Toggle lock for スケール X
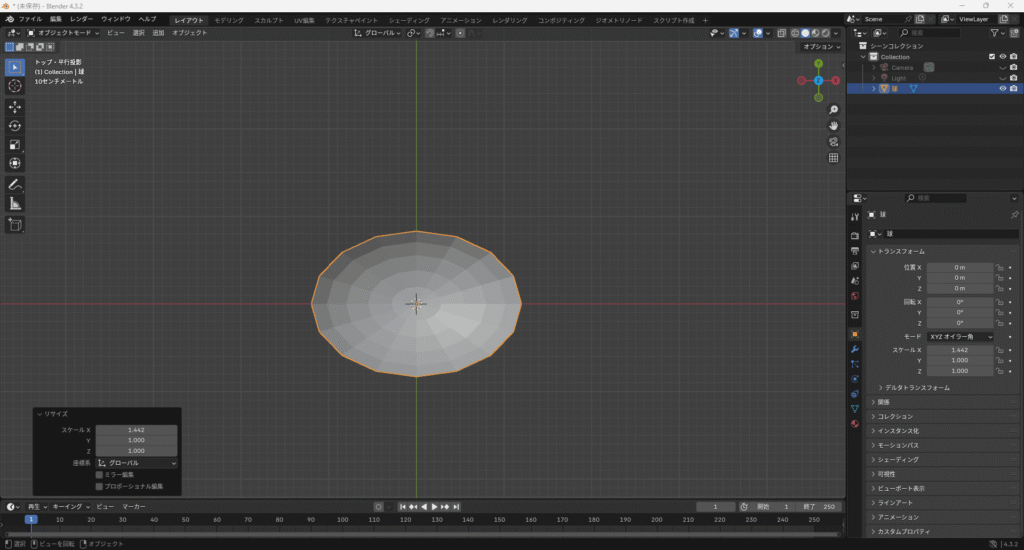Viewport: 1024px width, 550px height. click(x=999, y=350)
